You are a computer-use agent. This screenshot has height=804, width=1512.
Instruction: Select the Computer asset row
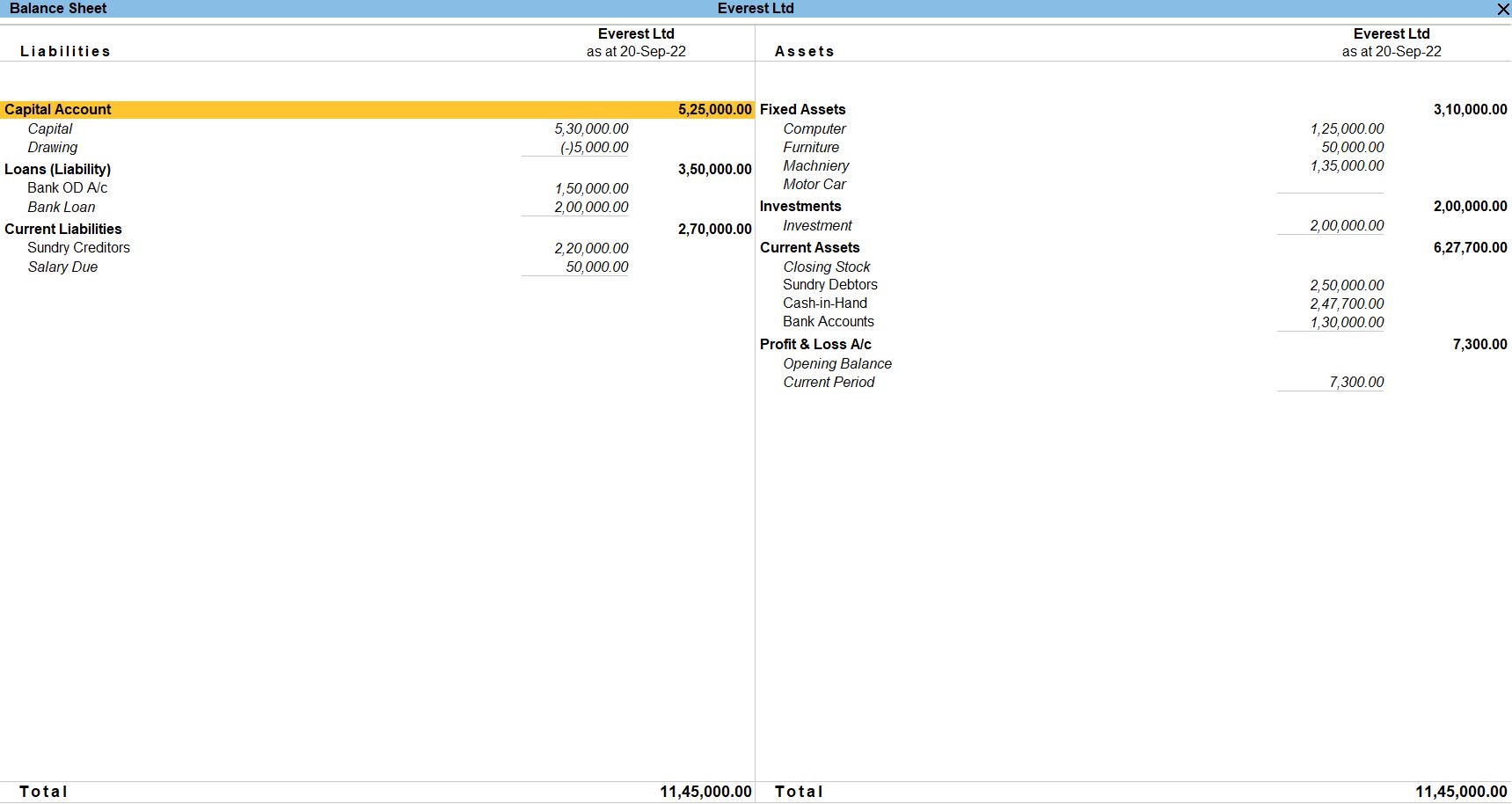814,129
